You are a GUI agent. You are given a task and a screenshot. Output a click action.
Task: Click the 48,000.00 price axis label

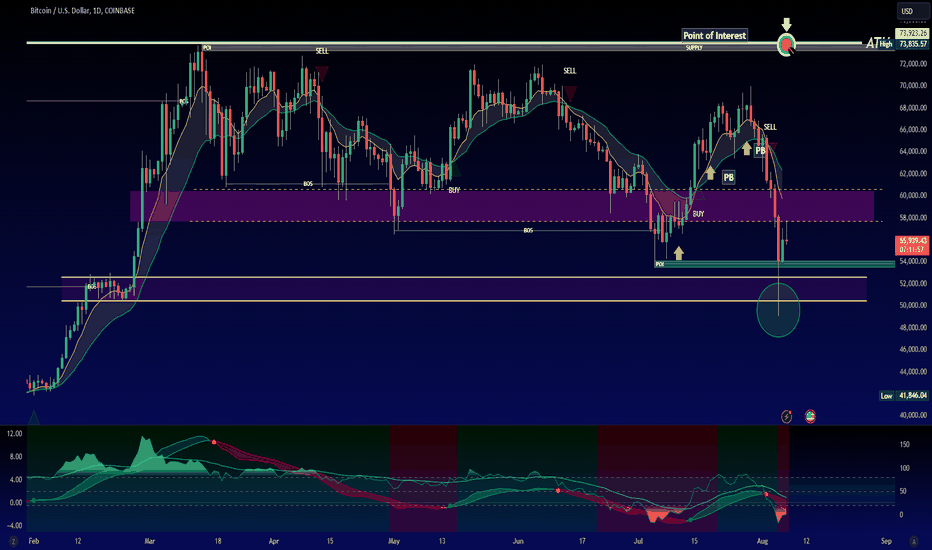[x=913, y=327]
